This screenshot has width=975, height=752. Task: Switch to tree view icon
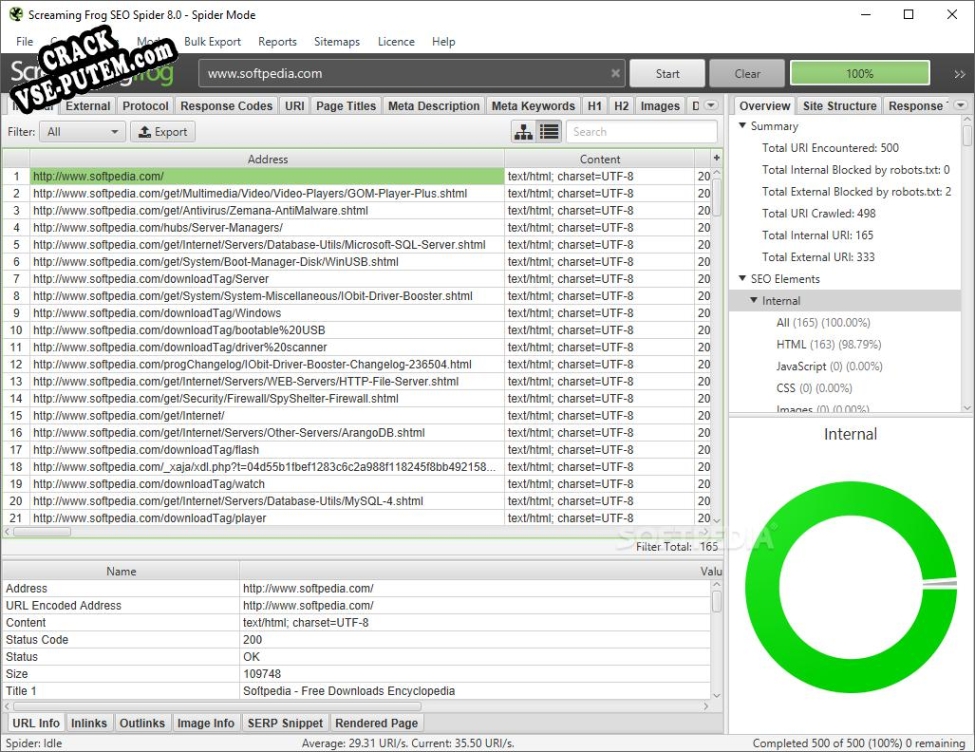point(524,132)
